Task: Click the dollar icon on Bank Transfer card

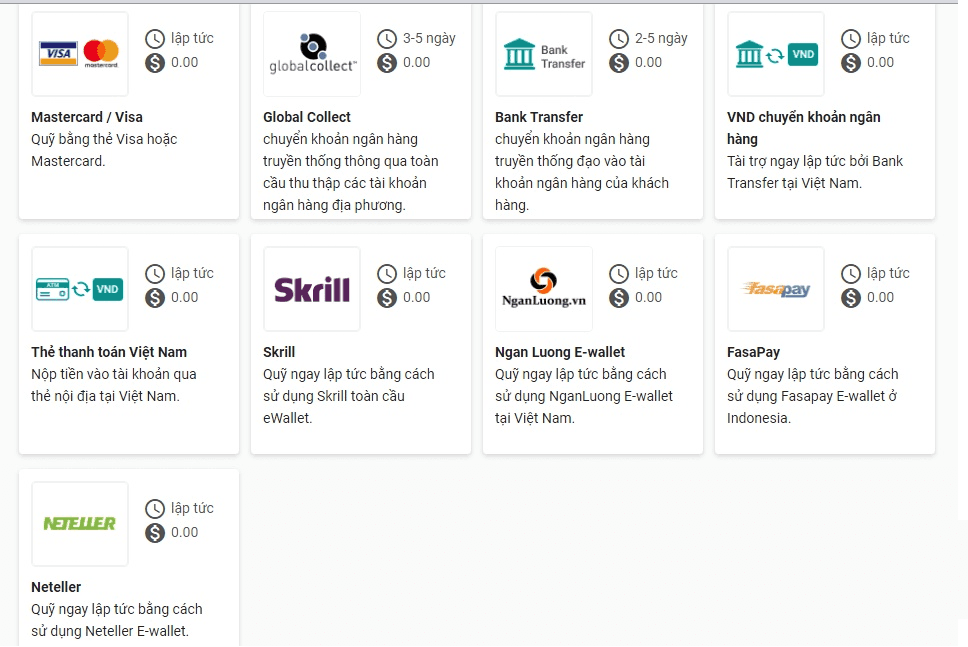Action: [619, 63]
